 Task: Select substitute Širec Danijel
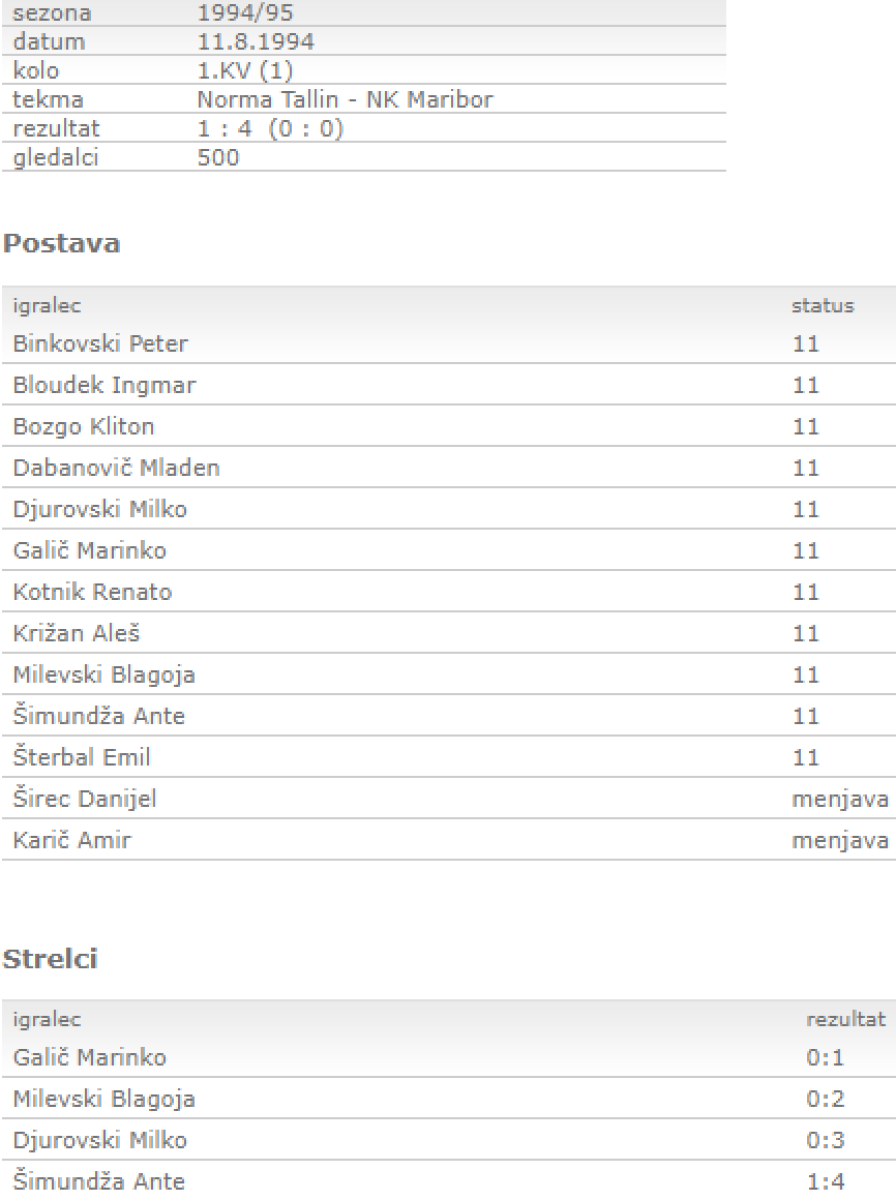pos(85,799)
